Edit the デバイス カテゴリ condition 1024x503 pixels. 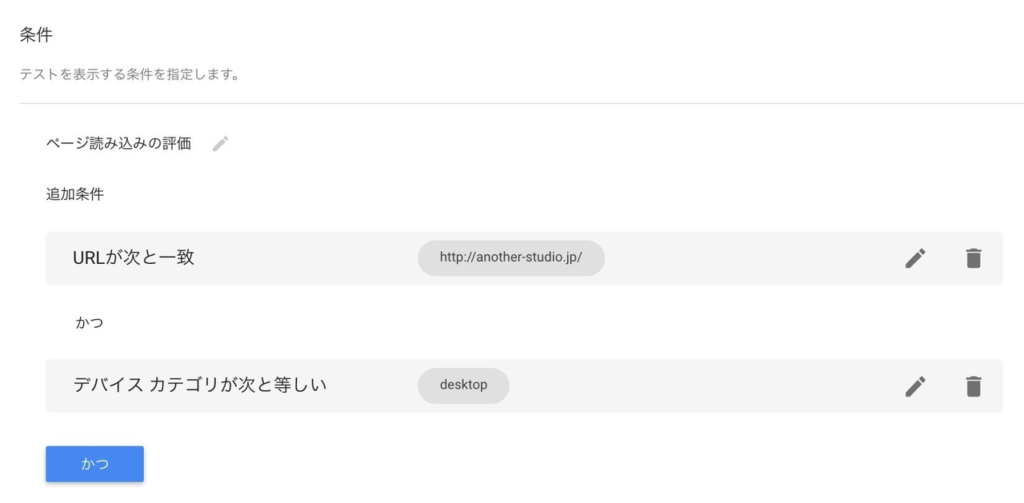pyautogui.click(x=915, y=386)
